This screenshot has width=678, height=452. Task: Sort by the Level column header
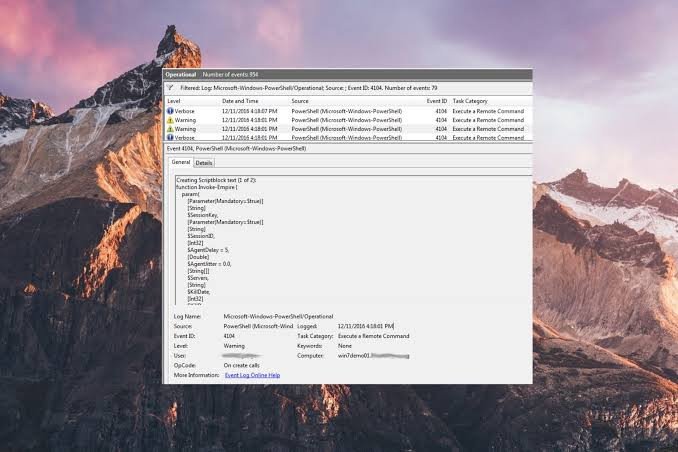(174, 101)
